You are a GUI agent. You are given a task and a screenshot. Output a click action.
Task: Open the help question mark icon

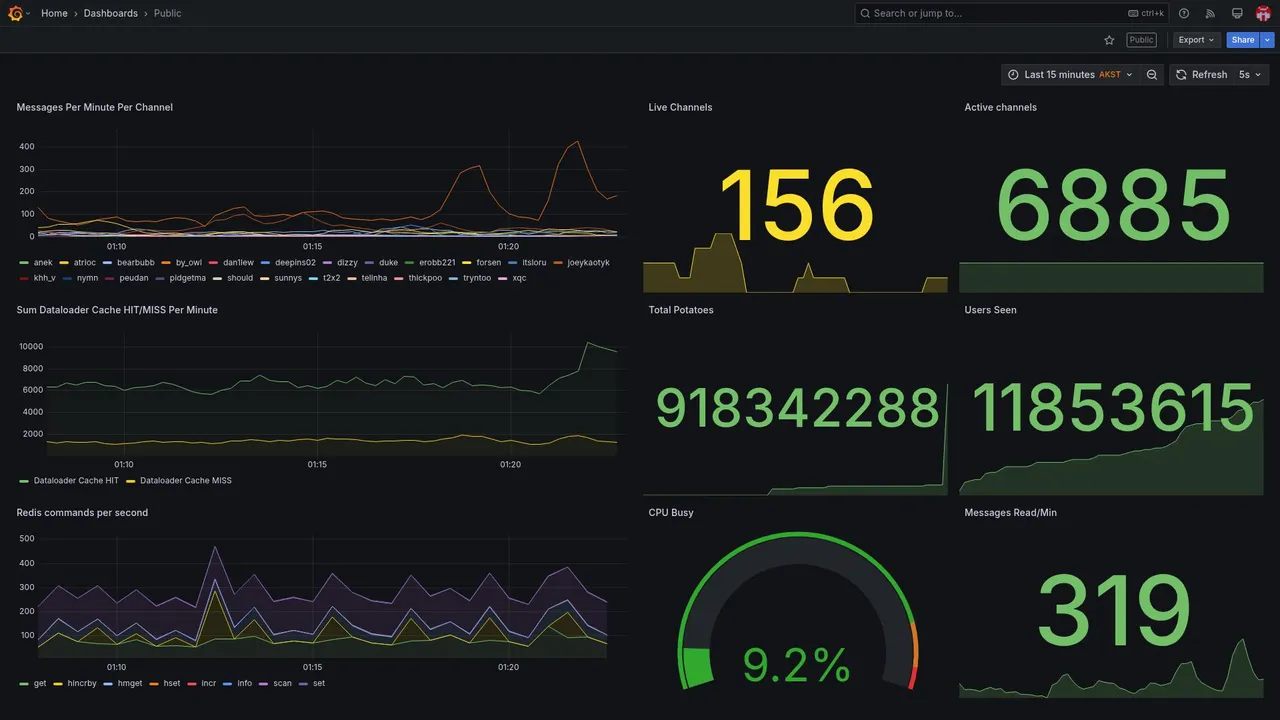1184,13
